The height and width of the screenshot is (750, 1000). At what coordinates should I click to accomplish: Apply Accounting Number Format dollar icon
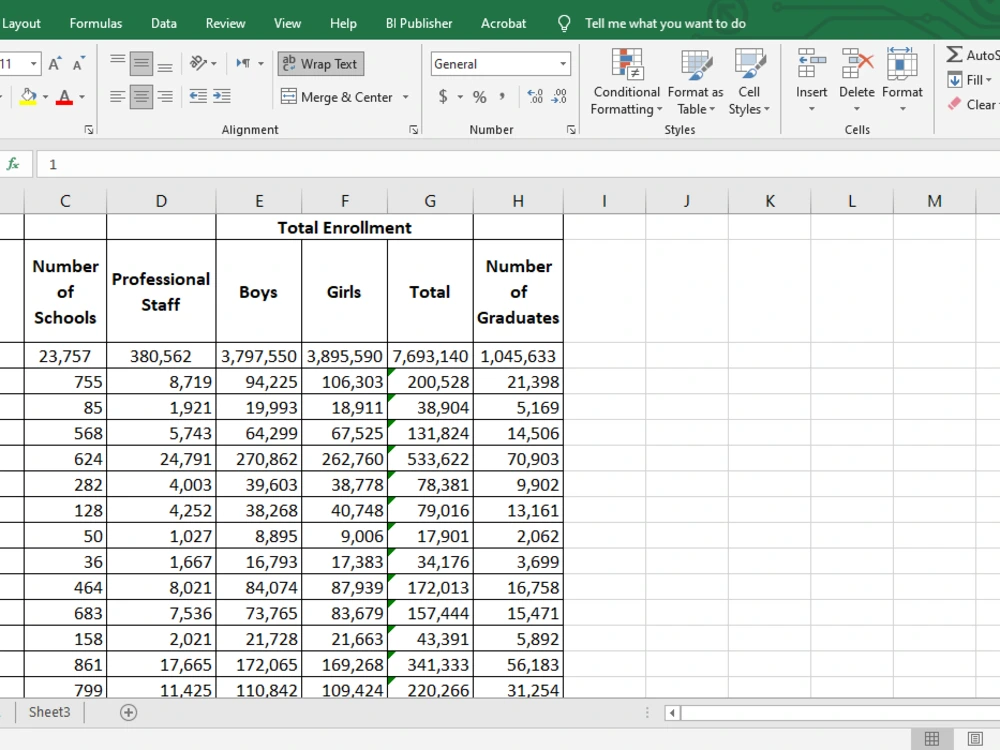click(443, 97)
